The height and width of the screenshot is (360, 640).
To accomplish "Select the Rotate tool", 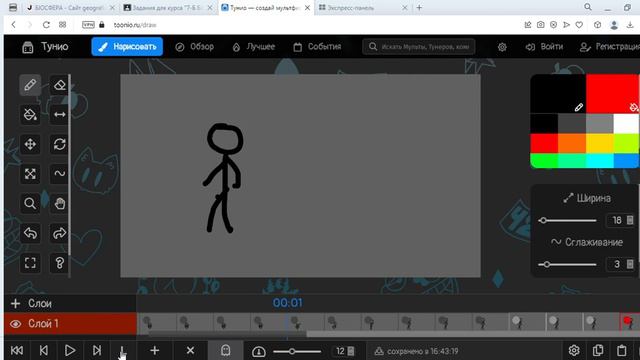I will (60, 144).
